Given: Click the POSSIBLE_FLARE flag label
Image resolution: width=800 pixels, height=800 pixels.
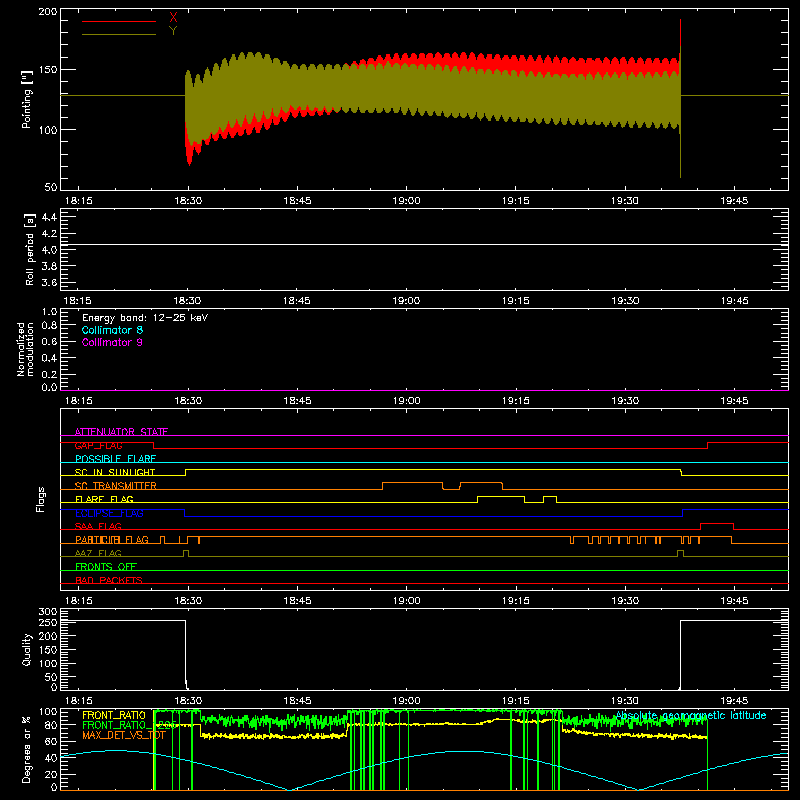Looking at the screenshot, I should 115,459.
